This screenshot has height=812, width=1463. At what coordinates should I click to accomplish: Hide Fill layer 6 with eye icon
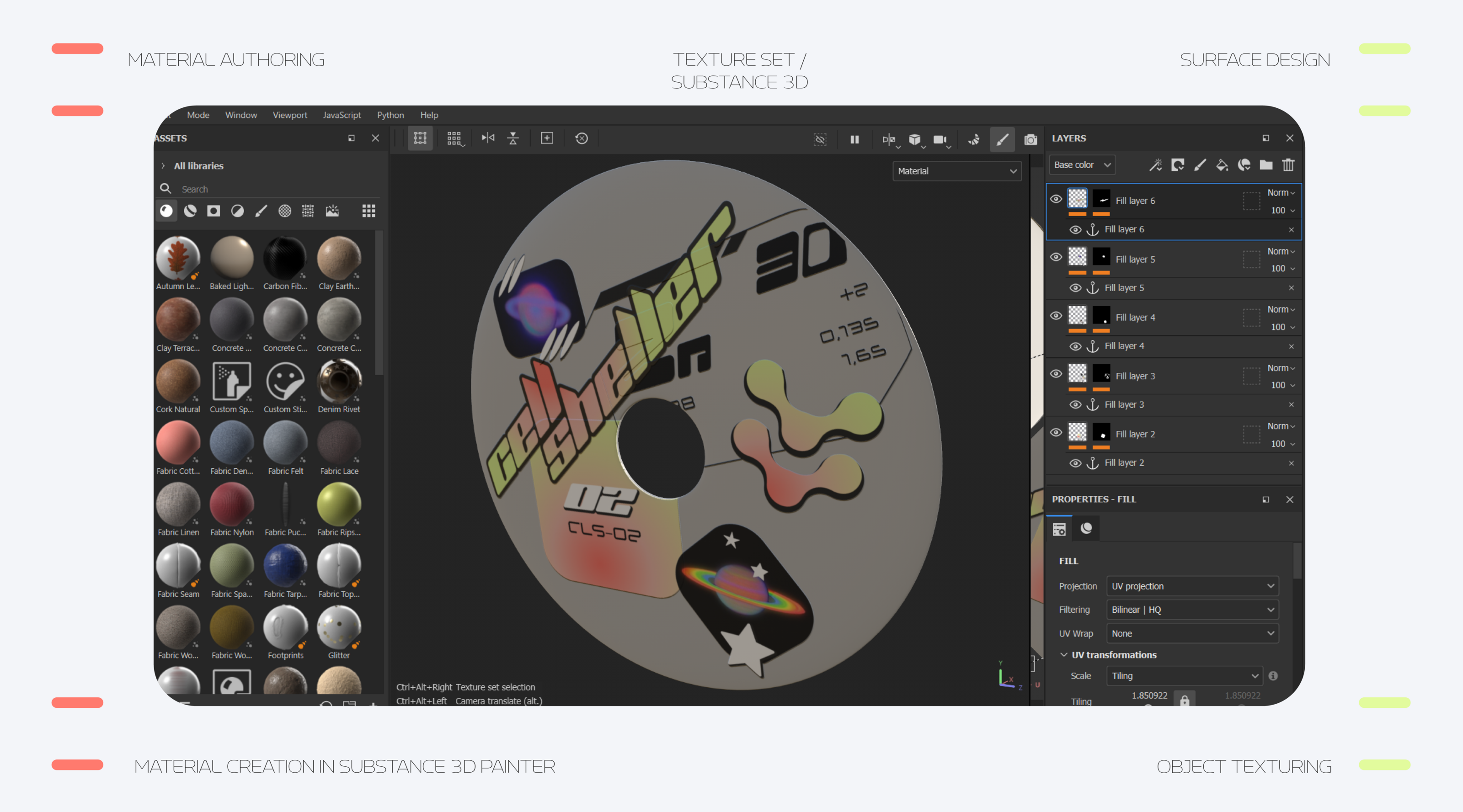coord(1056,199)
